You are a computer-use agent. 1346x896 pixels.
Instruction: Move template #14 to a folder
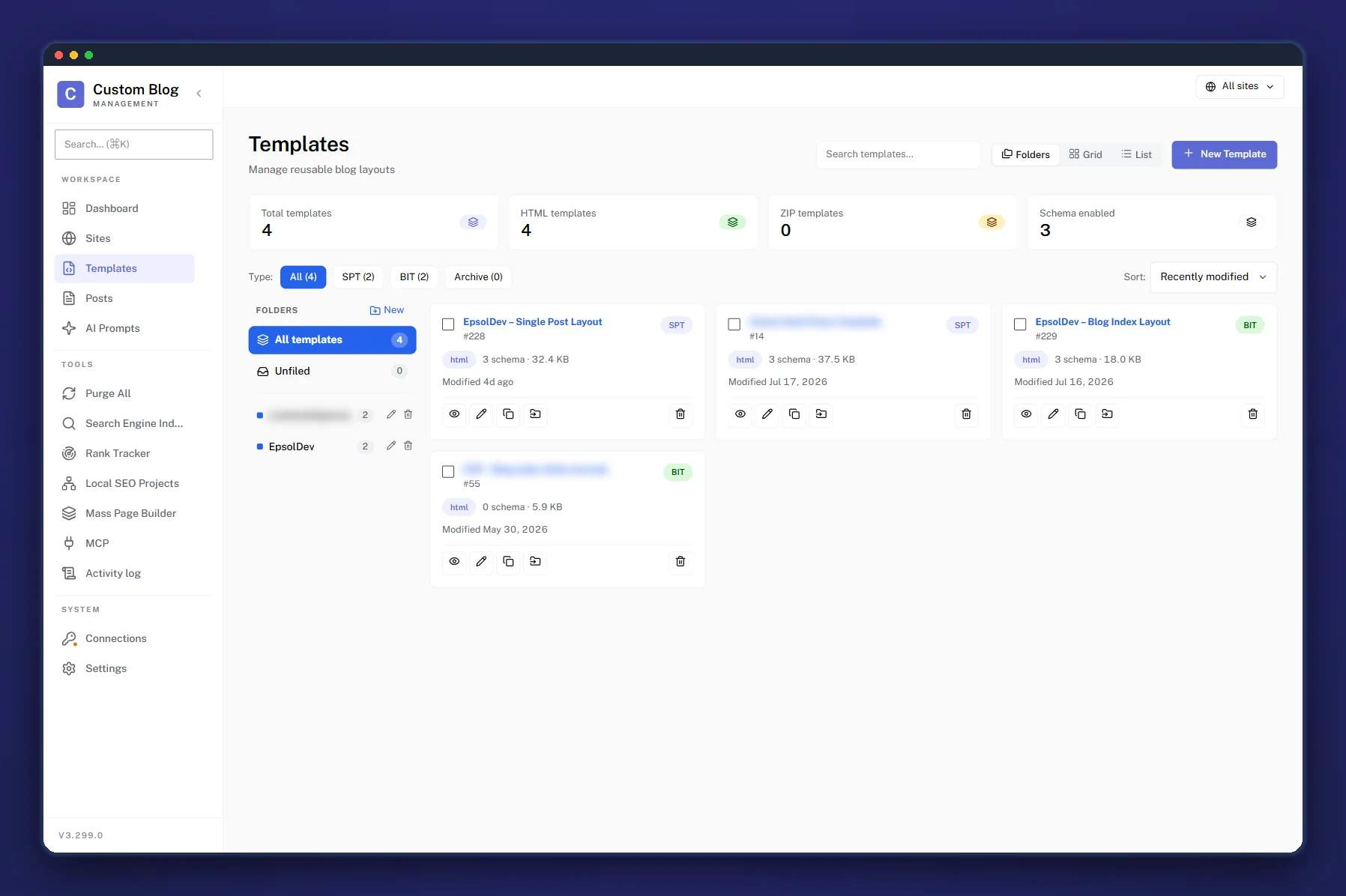coord(821,414)
